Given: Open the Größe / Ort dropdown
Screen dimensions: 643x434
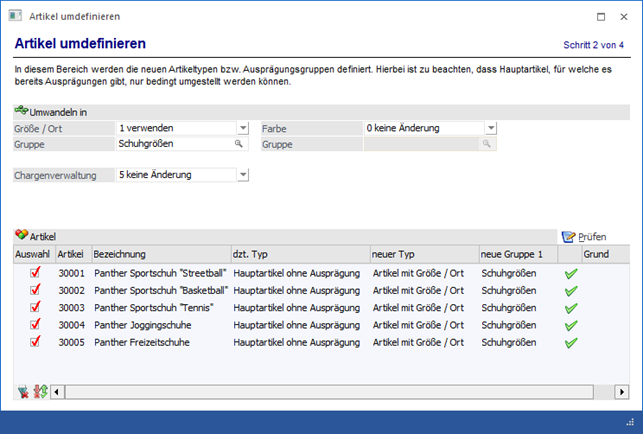Looking at the screenshot, I should pyautogui.click(x=243, y=128).
